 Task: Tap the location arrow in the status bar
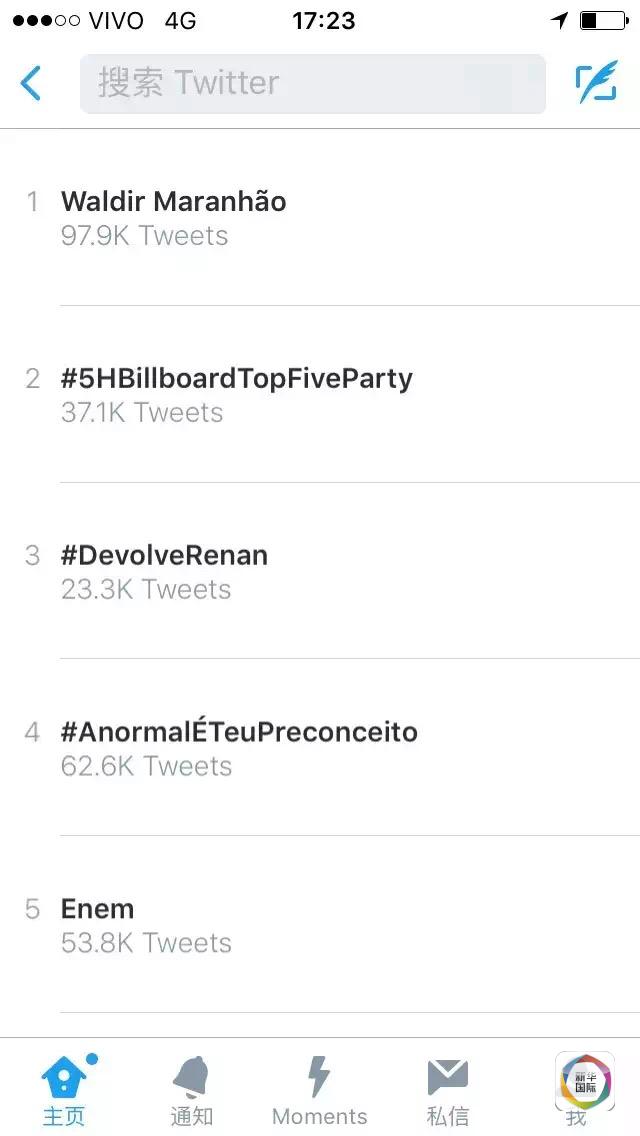point(559,21)
